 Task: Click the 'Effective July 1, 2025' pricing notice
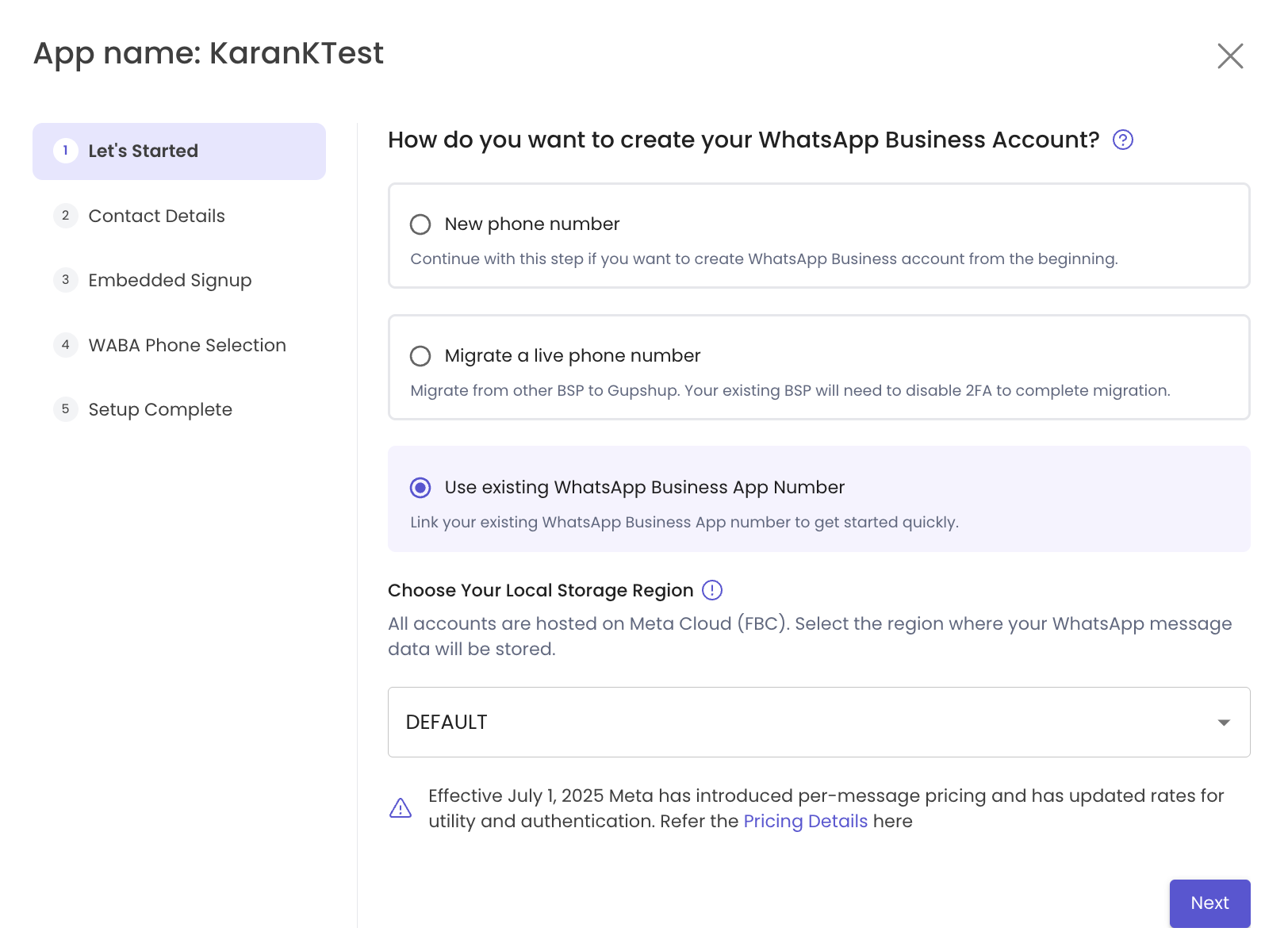[826, 808]
